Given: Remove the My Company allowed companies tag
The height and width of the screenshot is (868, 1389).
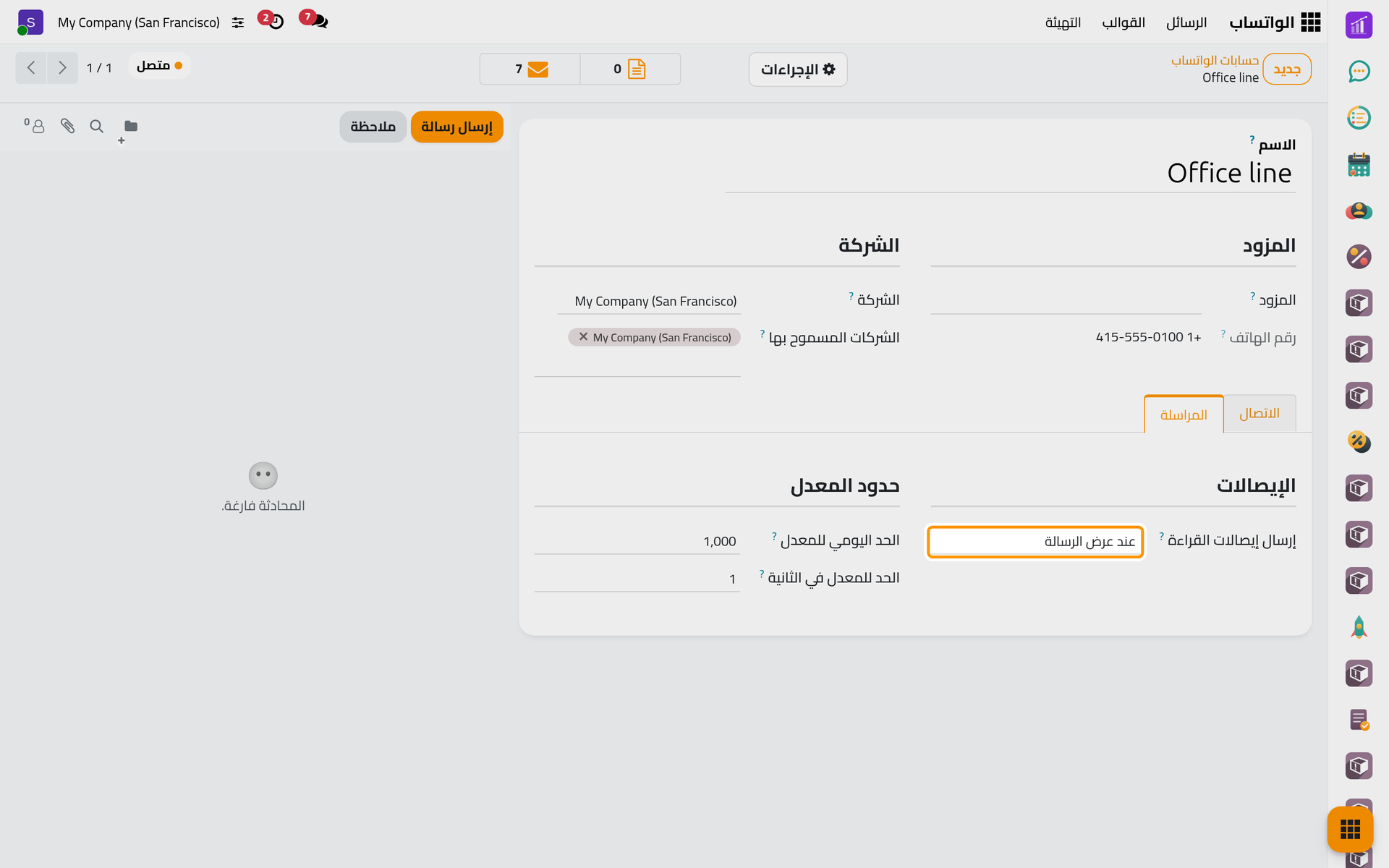Looking at the screenshot, I should 583,337.
